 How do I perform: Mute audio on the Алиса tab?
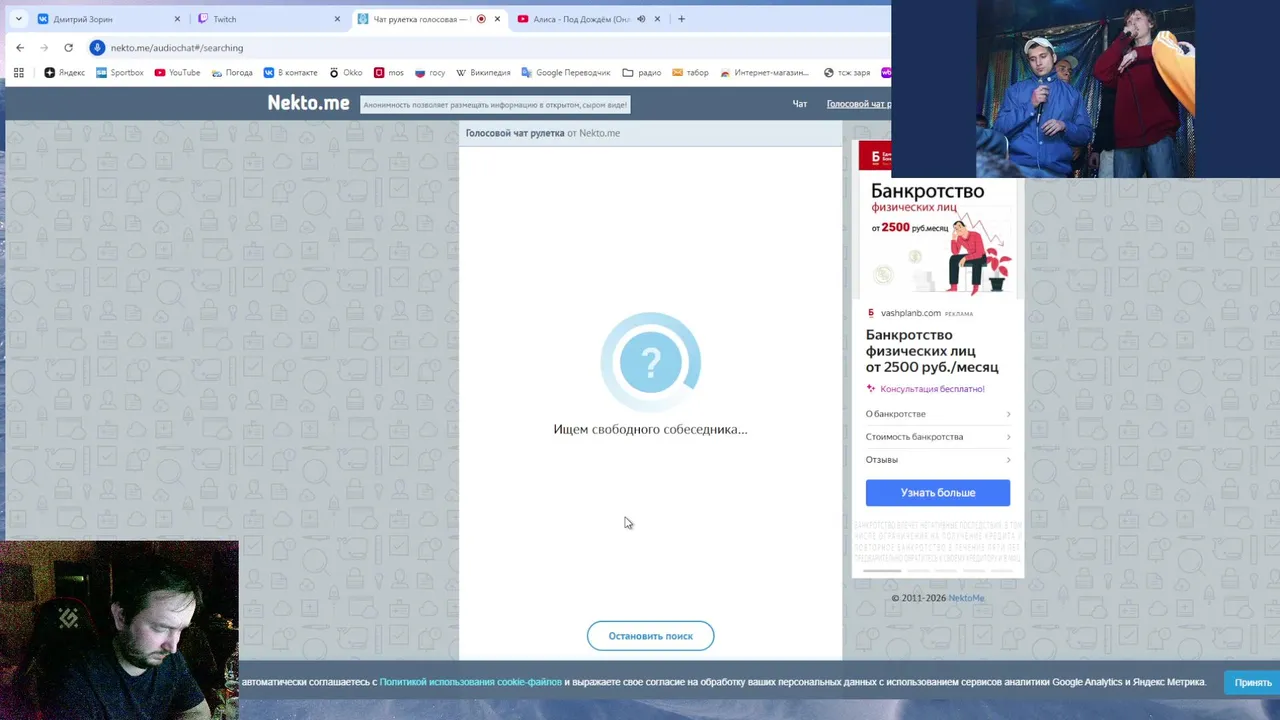point(641,19)
